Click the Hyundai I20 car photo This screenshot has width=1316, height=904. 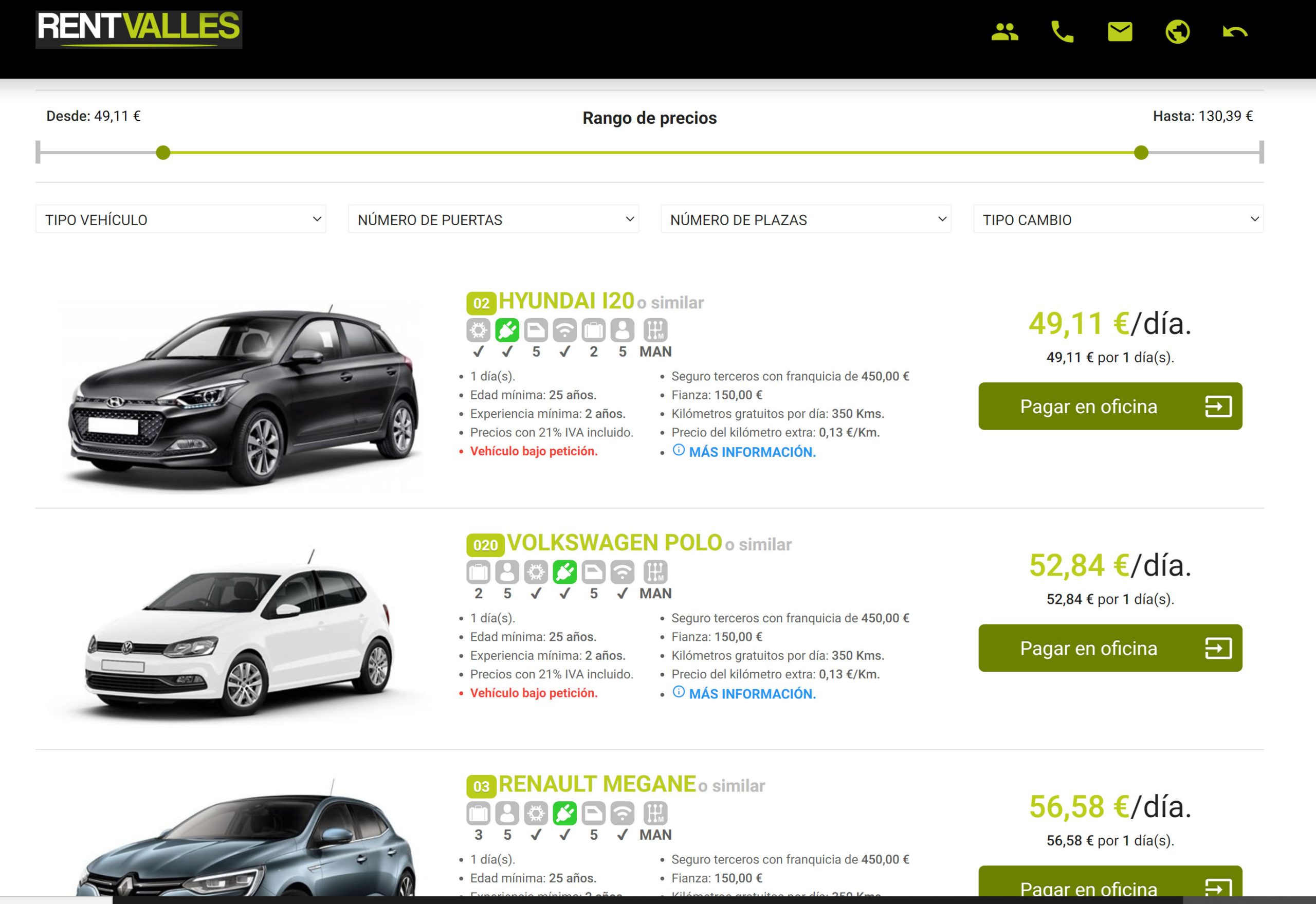(x=244, y=398)
